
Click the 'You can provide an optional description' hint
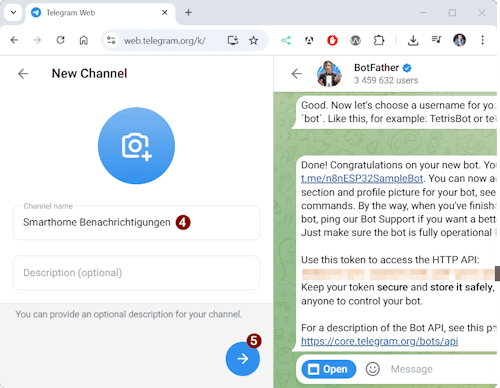pos(129,314)
